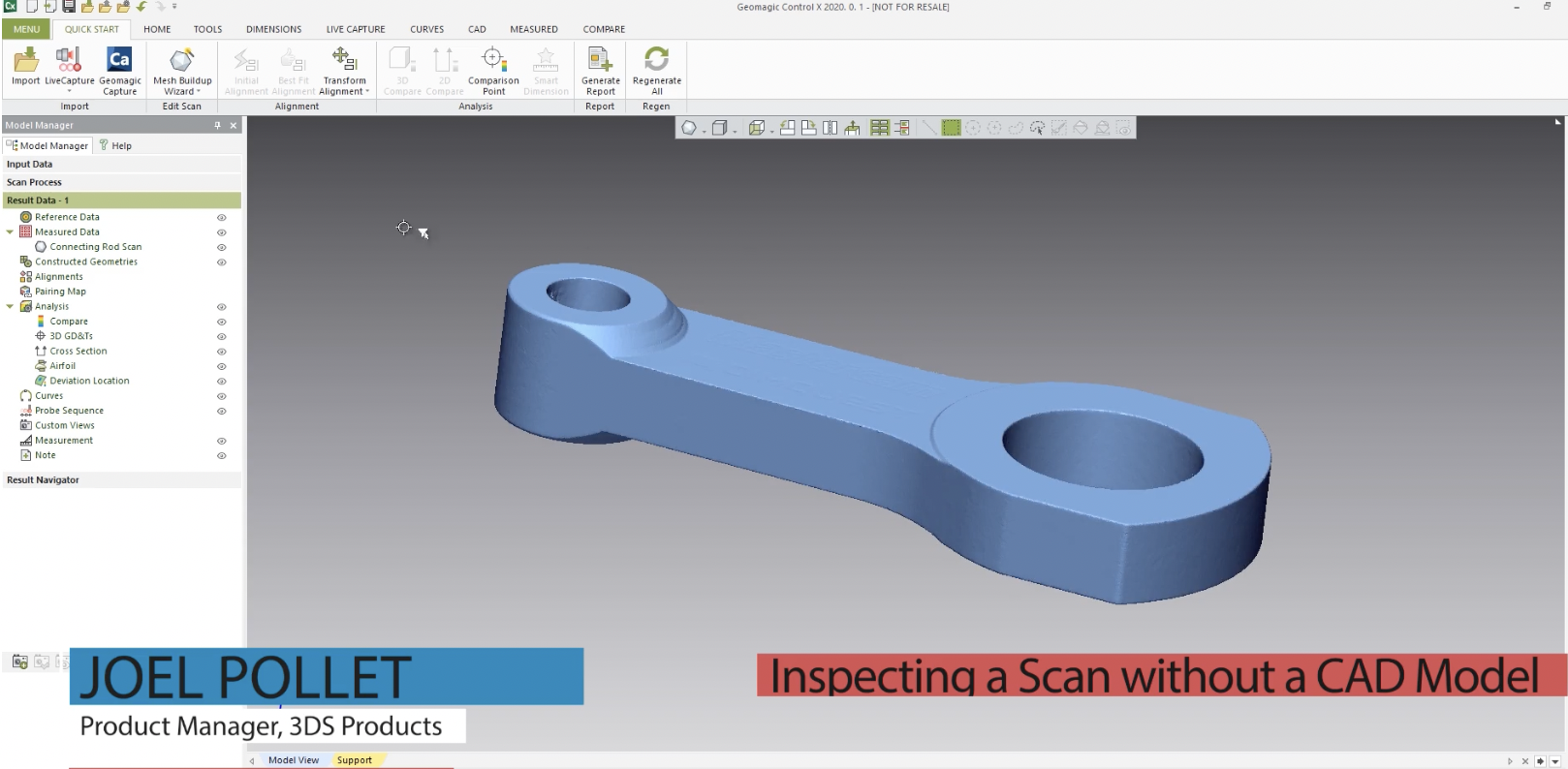Open the mesh display mode dropdown arrow

704,131
